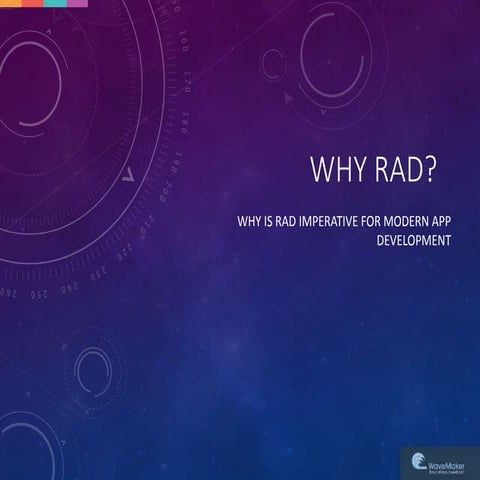Image resolution: width=480 pixels, height=480 pixels.
Task: Click the WHY RAD? title text
Action: pyautogui.click(x=373, y=169)
